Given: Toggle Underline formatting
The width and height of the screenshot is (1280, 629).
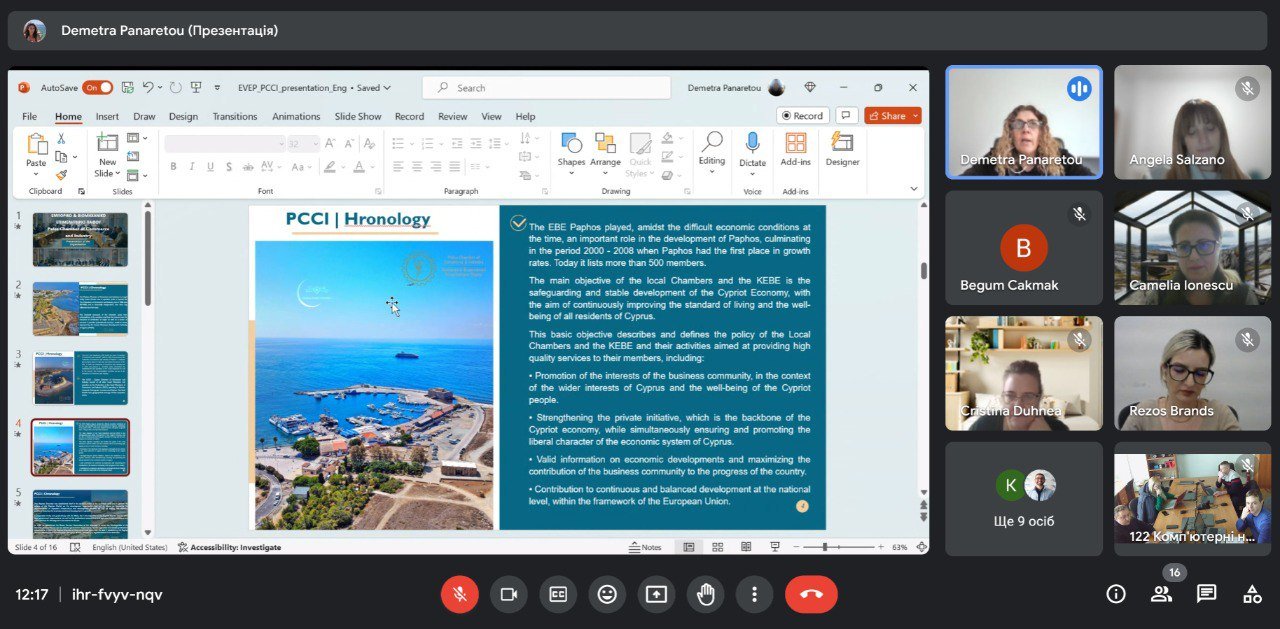Looking at the screenshot, I should click(209, 167).
